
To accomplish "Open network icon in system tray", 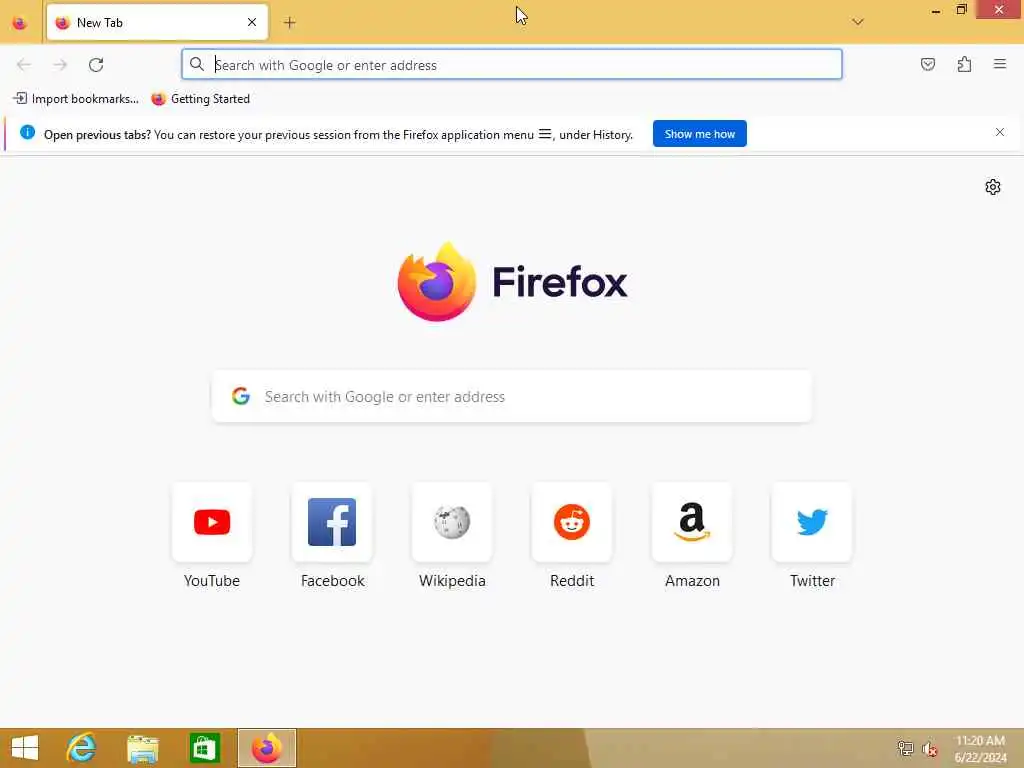I will click(x=905, y=748).
